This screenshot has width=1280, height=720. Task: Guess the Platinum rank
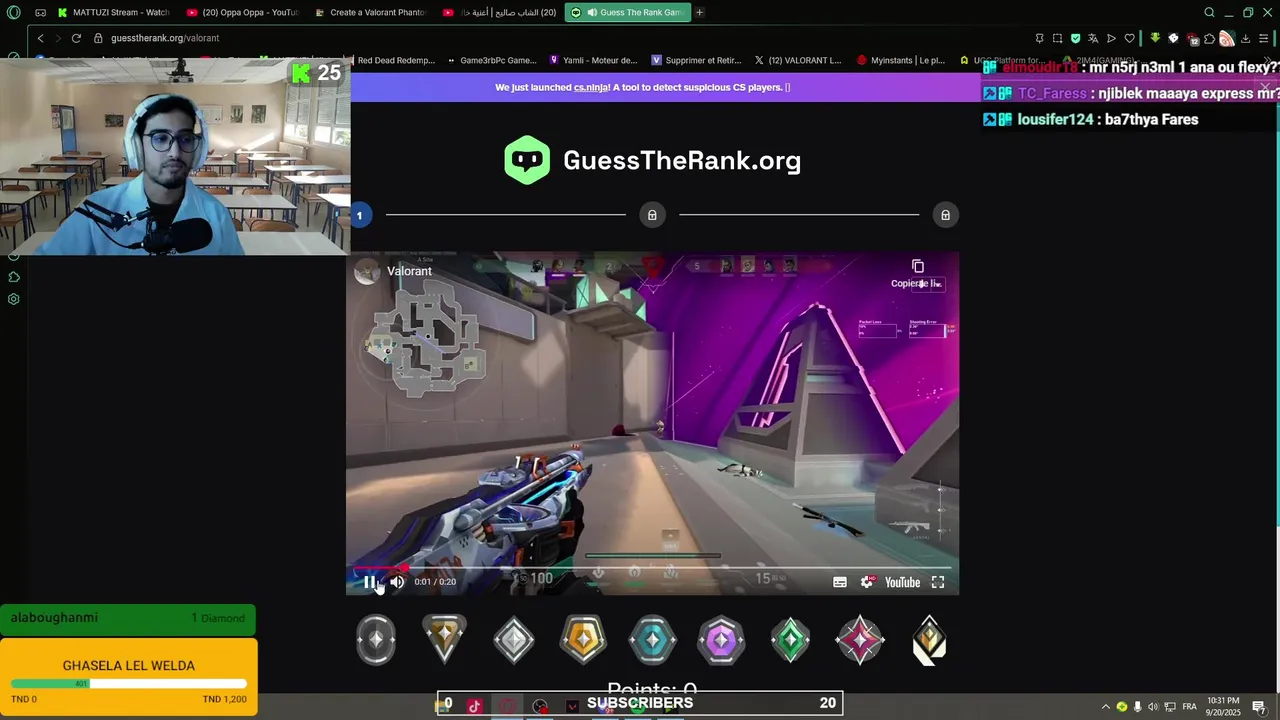(x=652, y=640)
